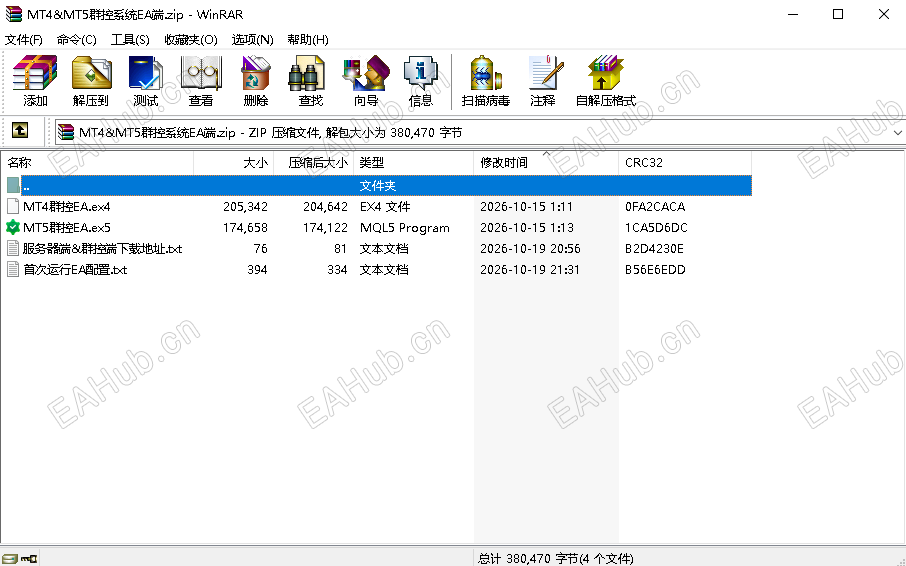Click the MT5群控EA.ex5 green program icon

[x=13, y=227]
